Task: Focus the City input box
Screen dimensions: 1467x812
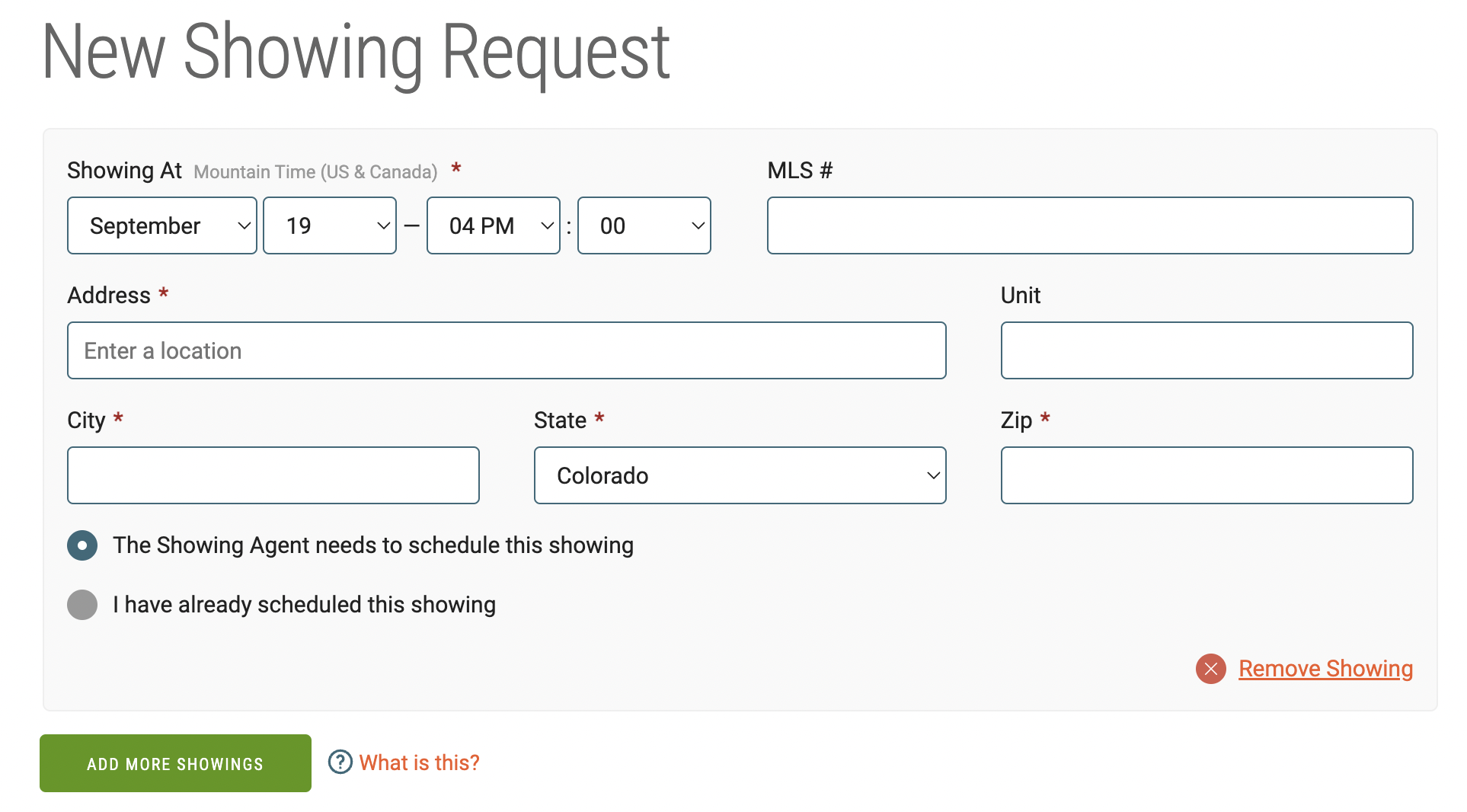Action: pyautogui.click(x=273, y=475)
